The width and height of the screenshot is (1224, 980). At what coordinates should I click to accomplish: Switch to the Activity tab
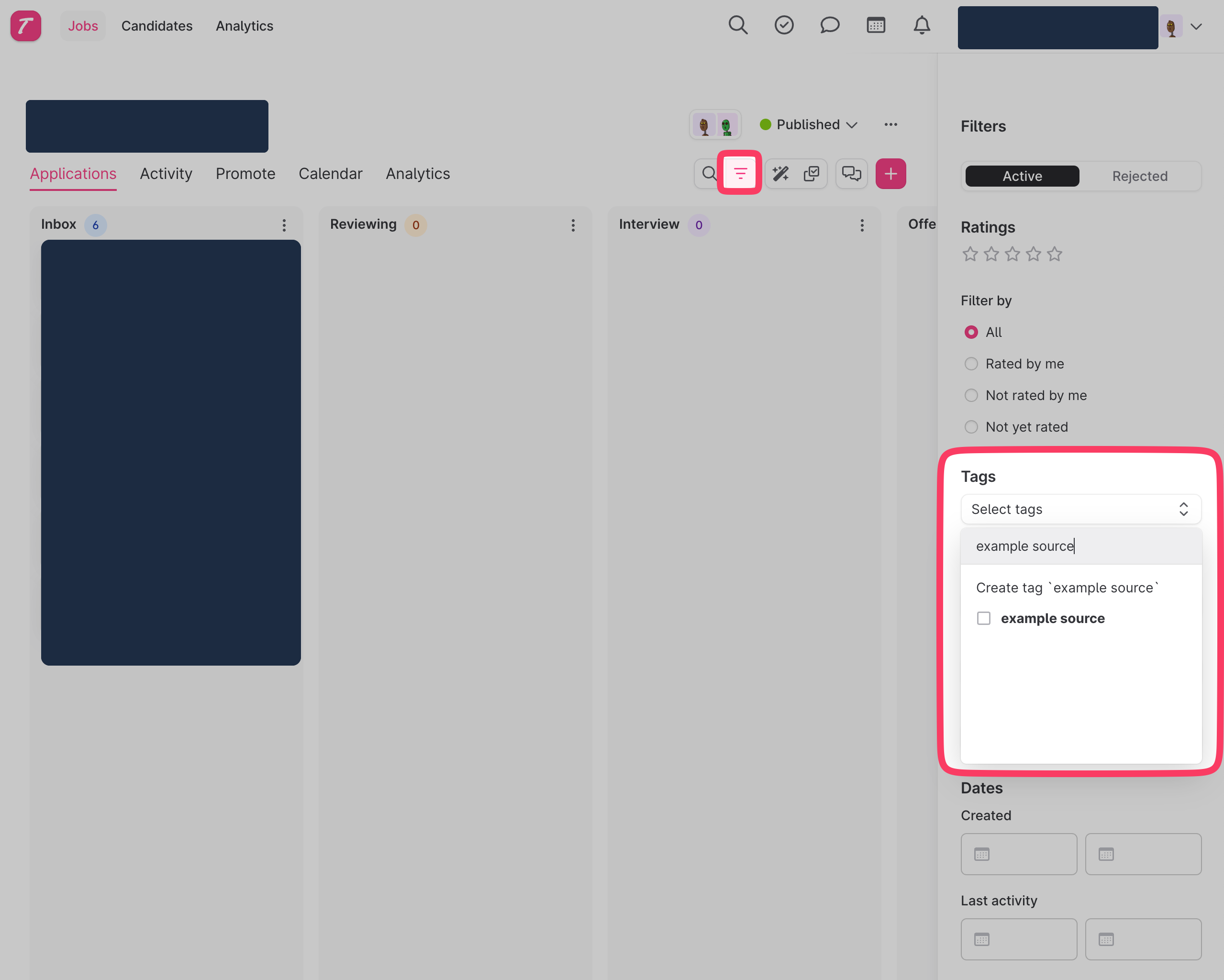pyautogui.click(x=166, y=173)
